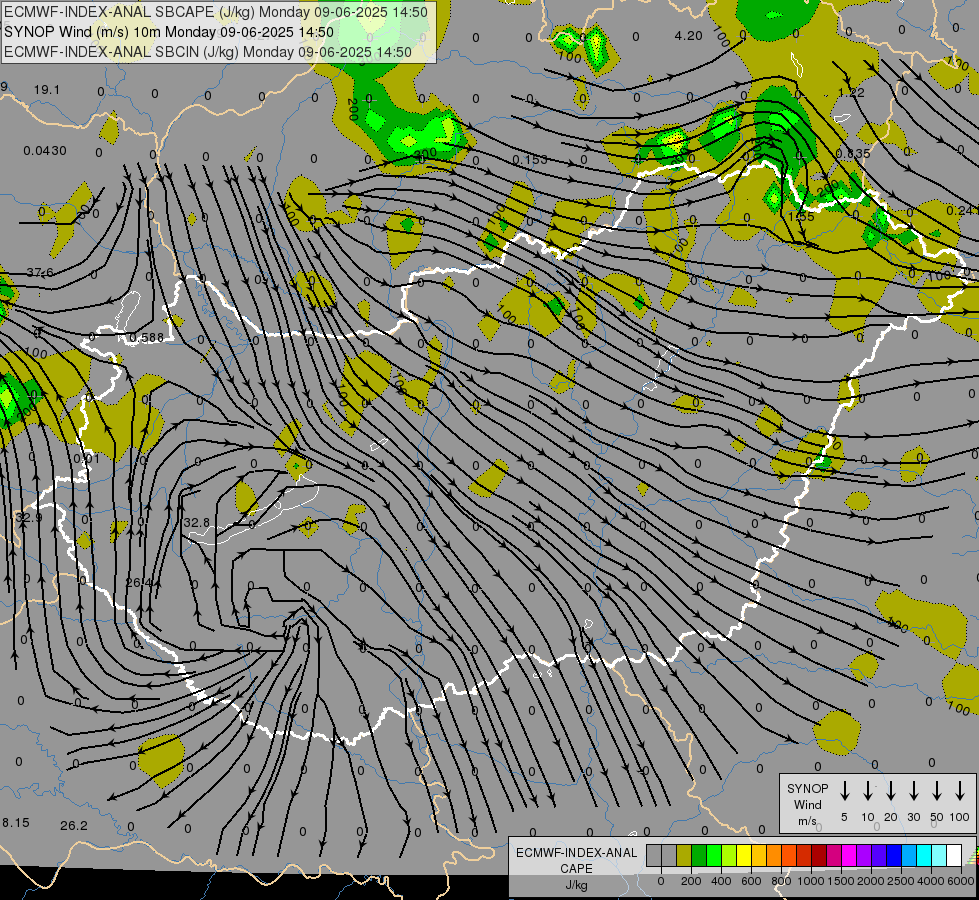Click the 'ECMWF-INDEX-ANAL' colorbar legend label

click(576, 853)
